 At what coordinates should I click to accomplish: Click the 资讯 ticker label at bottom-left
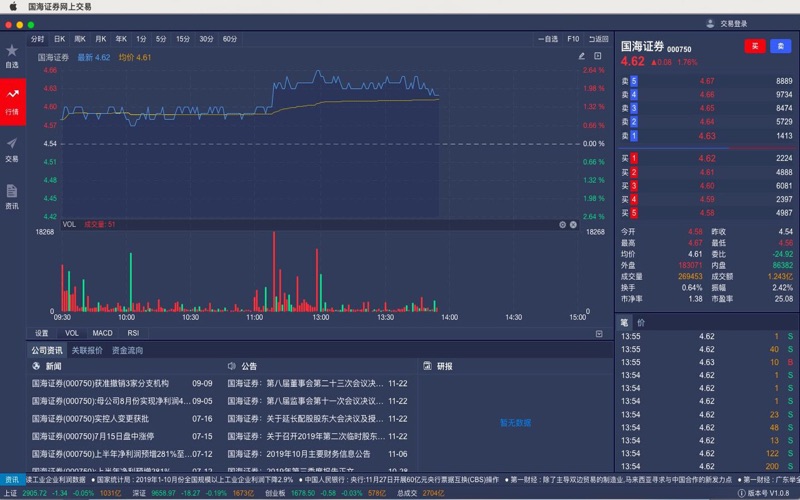[x=13, y=480]
